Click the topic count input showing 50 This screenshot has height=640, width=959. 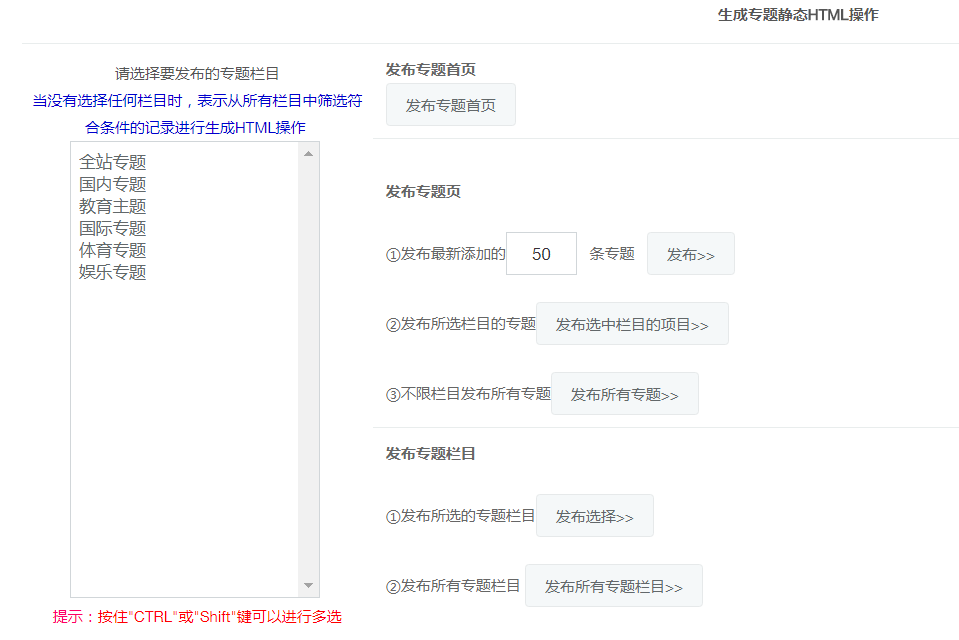tap(540, 253)
